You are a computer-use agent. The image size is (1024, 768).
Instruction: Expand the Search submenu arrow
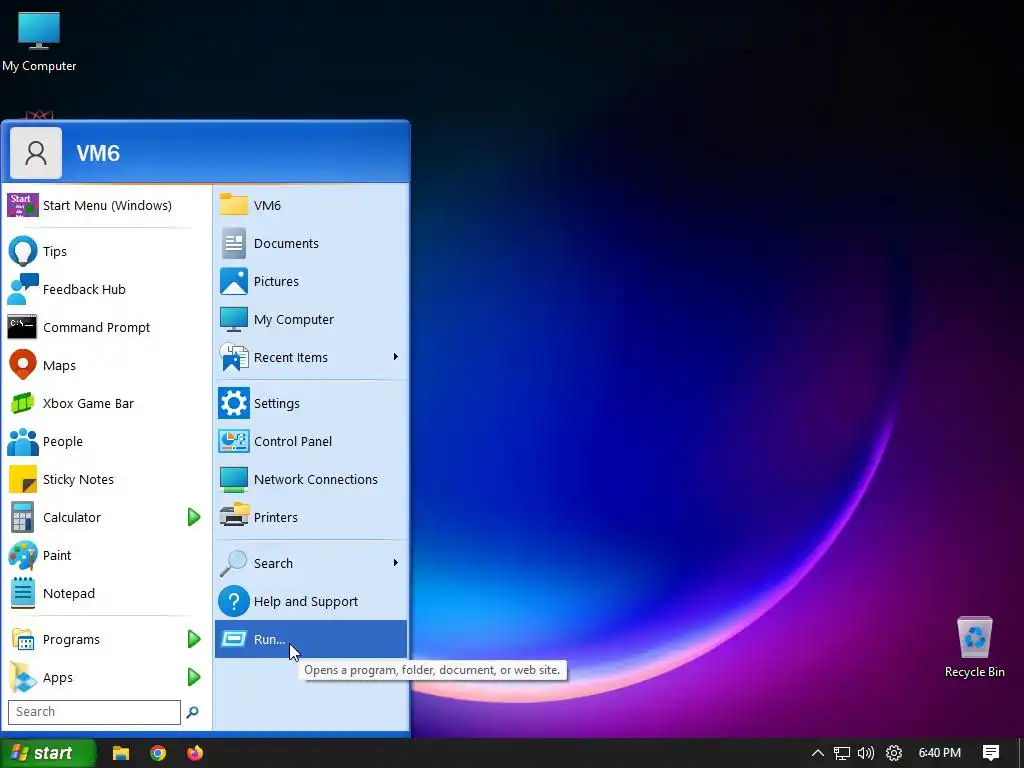point(396,562)
